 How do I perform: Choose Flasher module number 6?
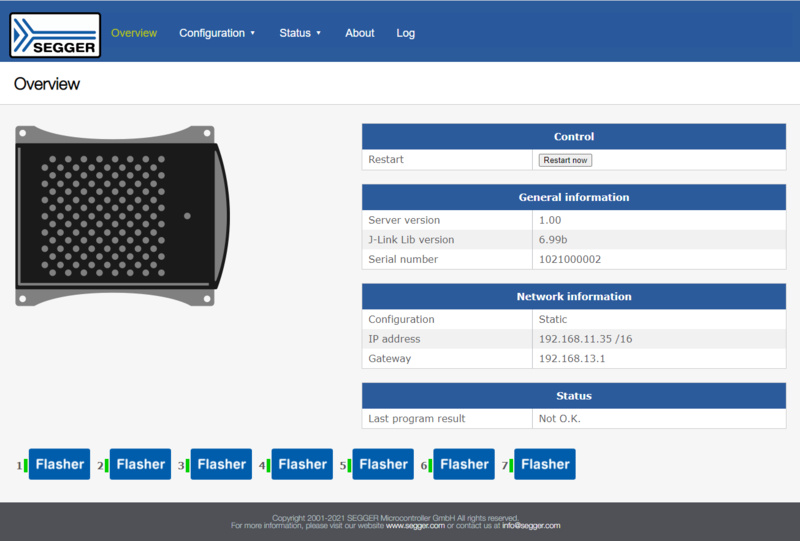tap(464, 464)
